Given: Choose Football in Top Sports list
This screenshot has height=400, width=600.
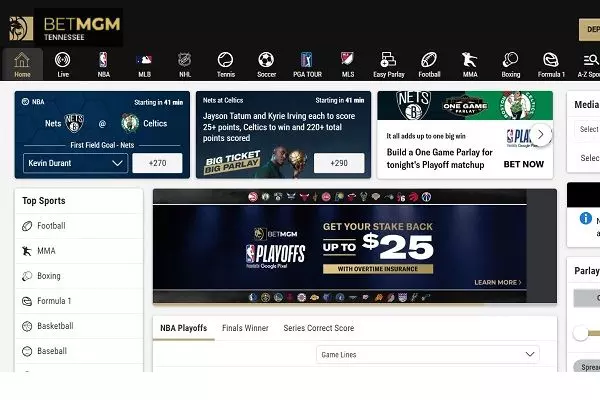Looking at the screenshot, I should (x=79, y=226).
